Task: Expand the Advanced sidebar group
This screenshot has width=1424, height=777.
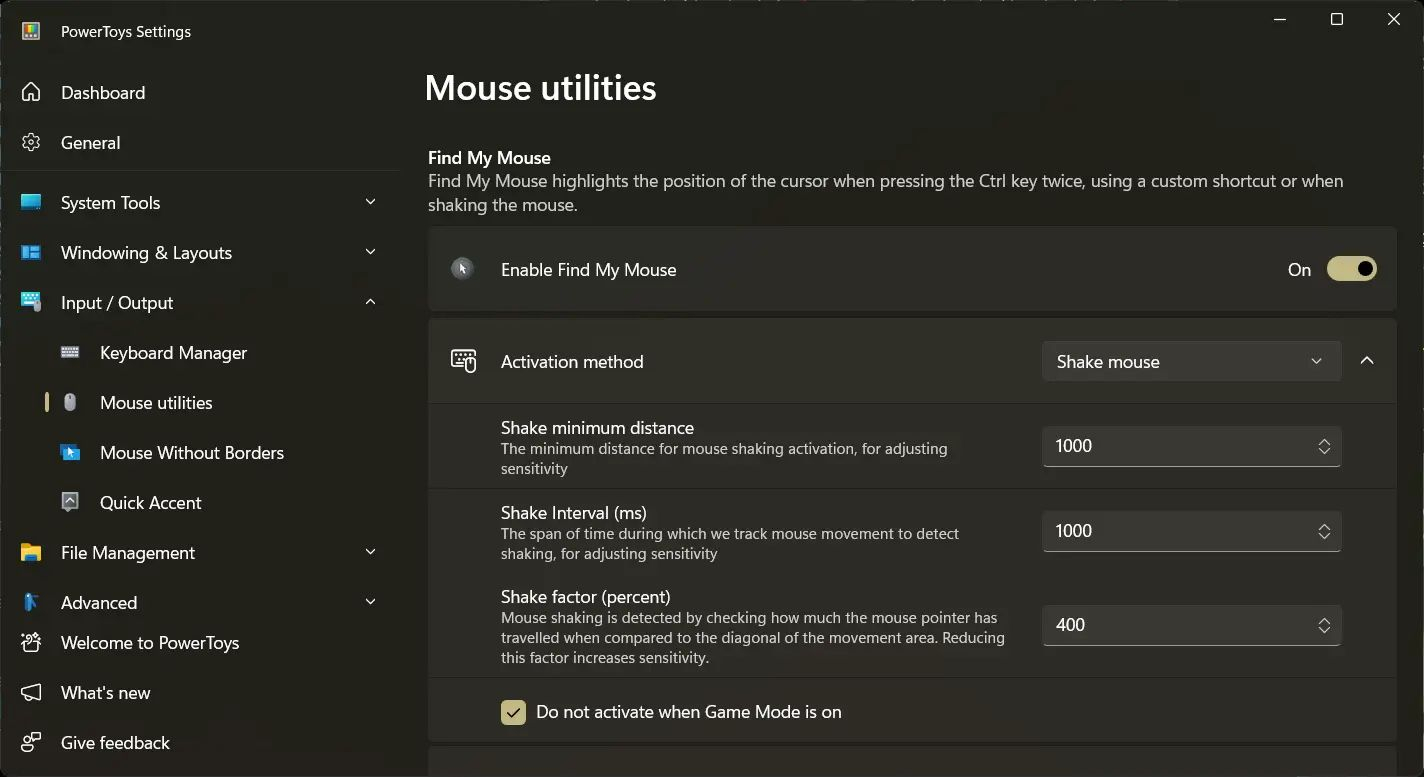Action: 200,602
